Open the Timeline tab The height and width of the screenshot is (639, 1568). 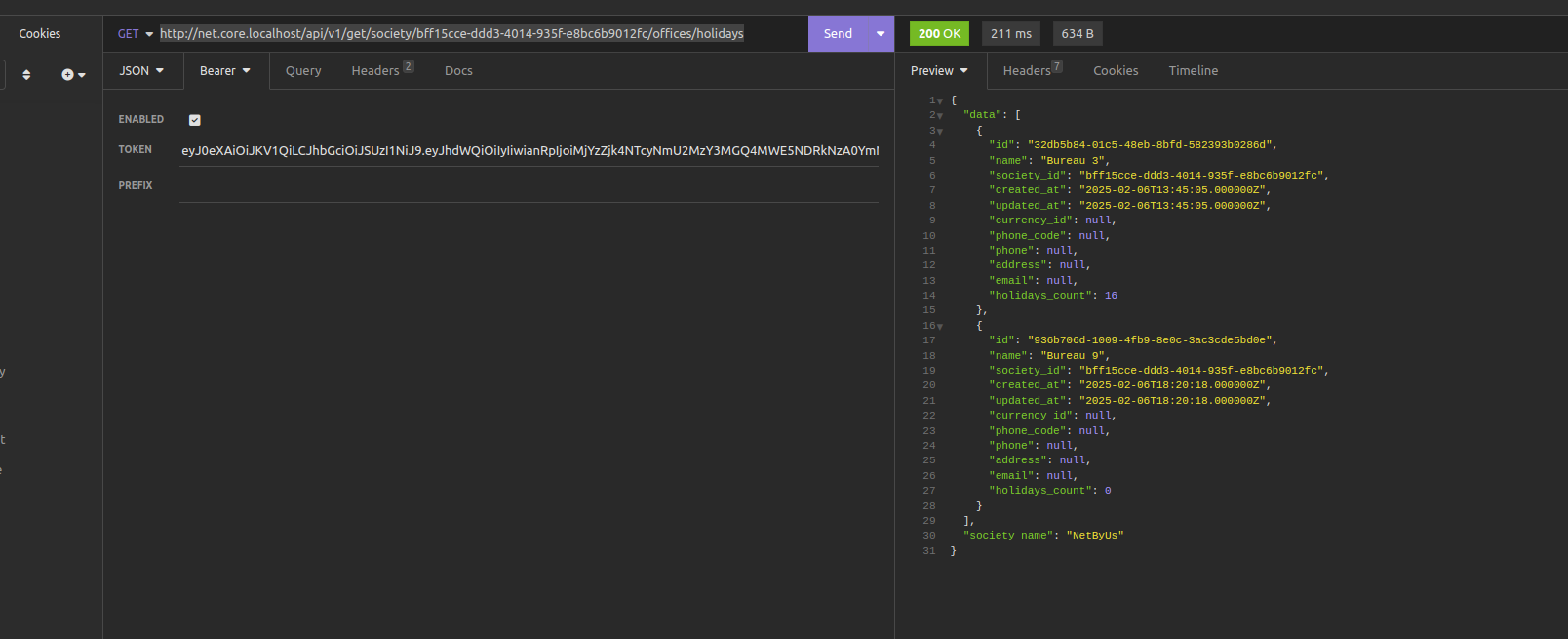(x=1194, y=70)
